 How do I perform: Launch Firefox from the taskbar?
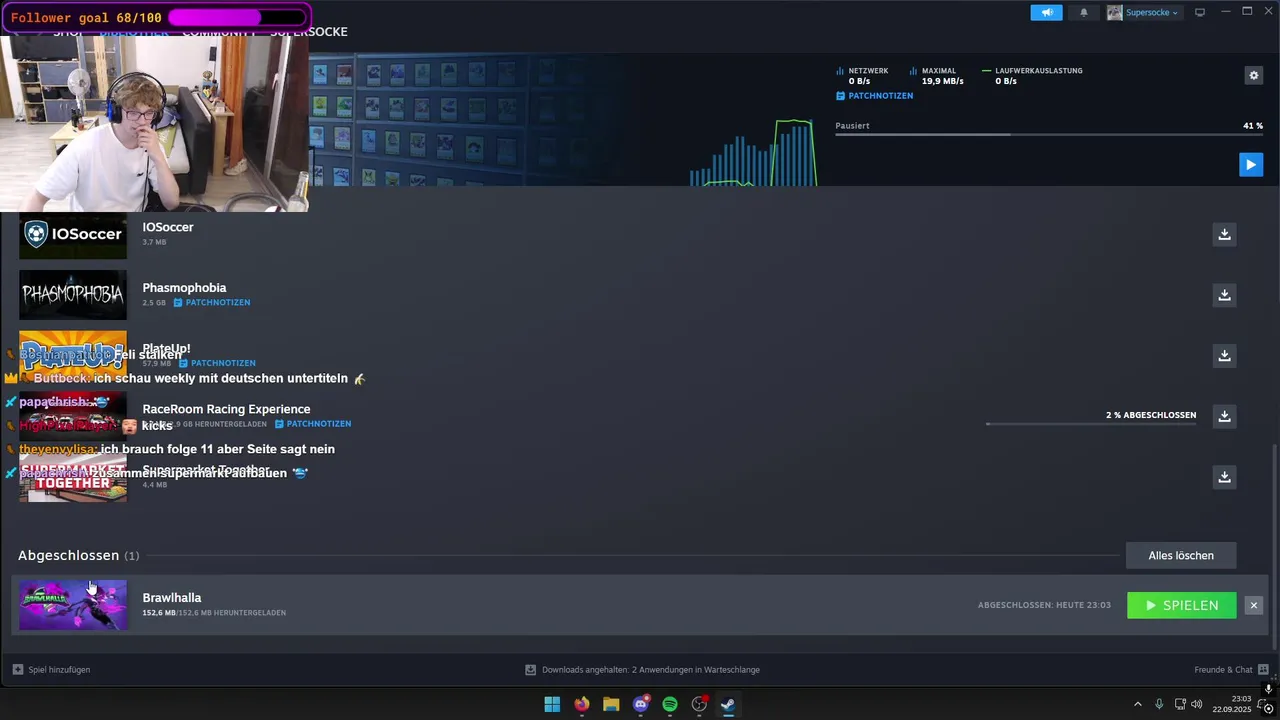581,704
